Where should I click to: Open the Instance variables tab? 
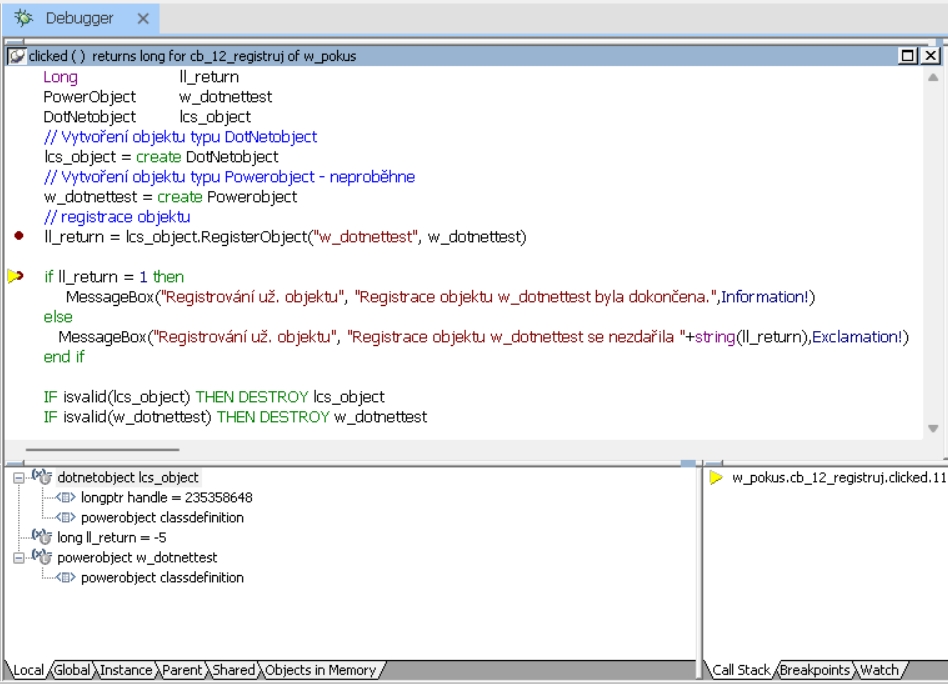(126, 670)
